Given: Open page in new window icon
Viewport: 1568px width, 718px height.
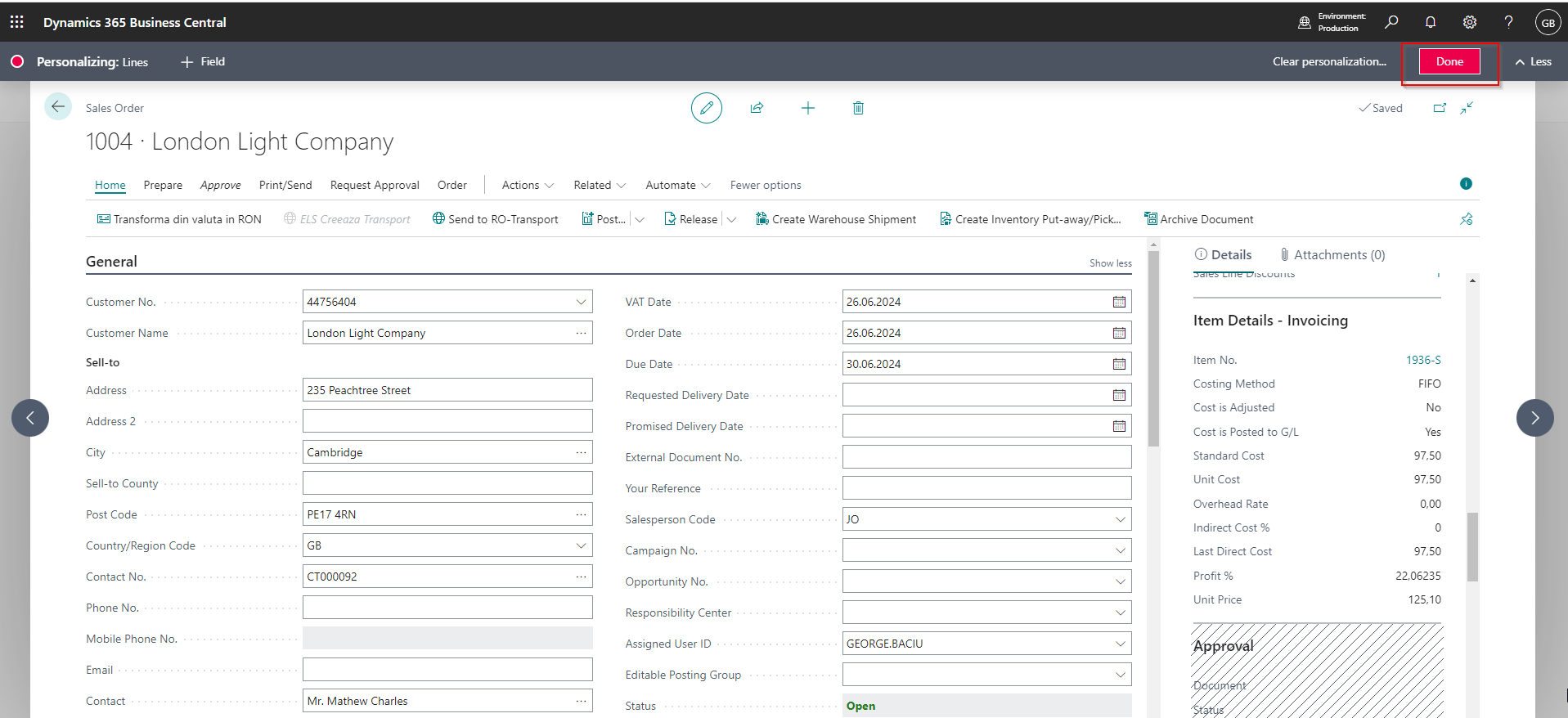Looking at the screenshot, I should pos(1440,108).
